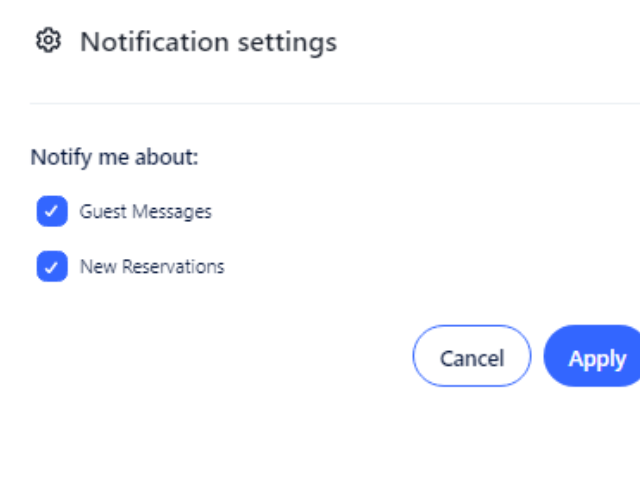Viewport: 640px width, 480px height.
Task: Click the 'Notify me about:' label
Action: pyautogui.click(x=114, y=158)
